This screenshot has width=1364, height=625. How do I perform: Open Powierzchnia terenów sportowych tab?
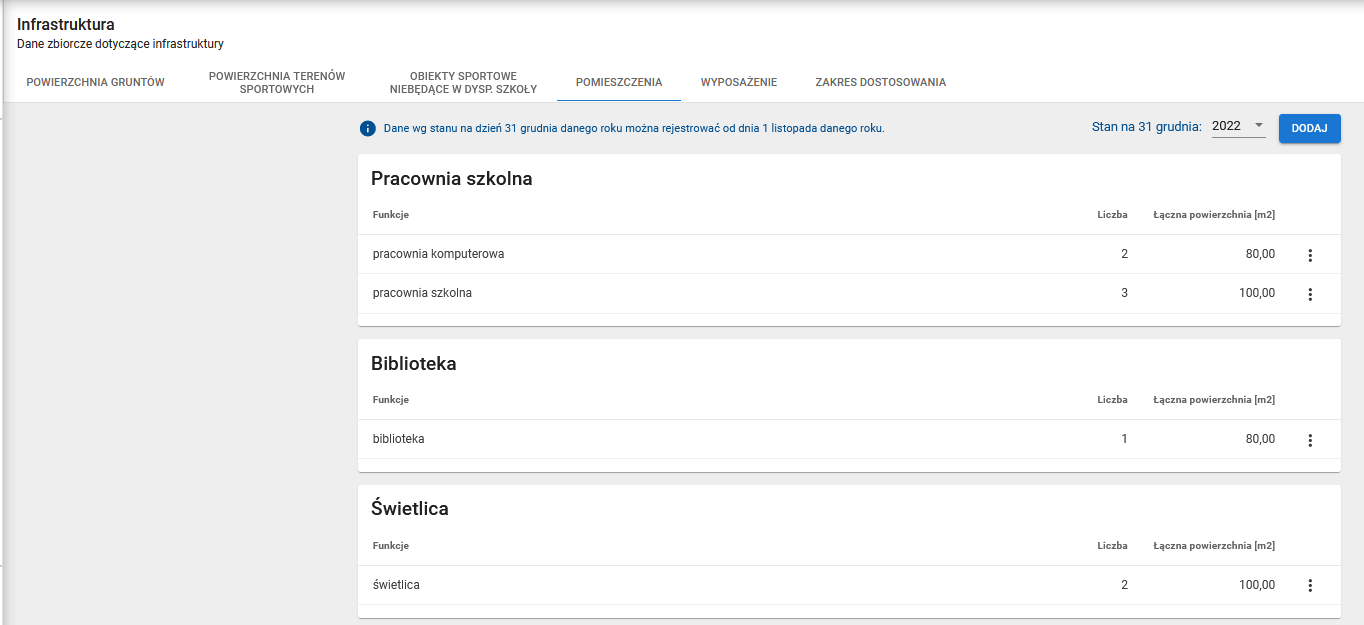[x=277, y=82]
